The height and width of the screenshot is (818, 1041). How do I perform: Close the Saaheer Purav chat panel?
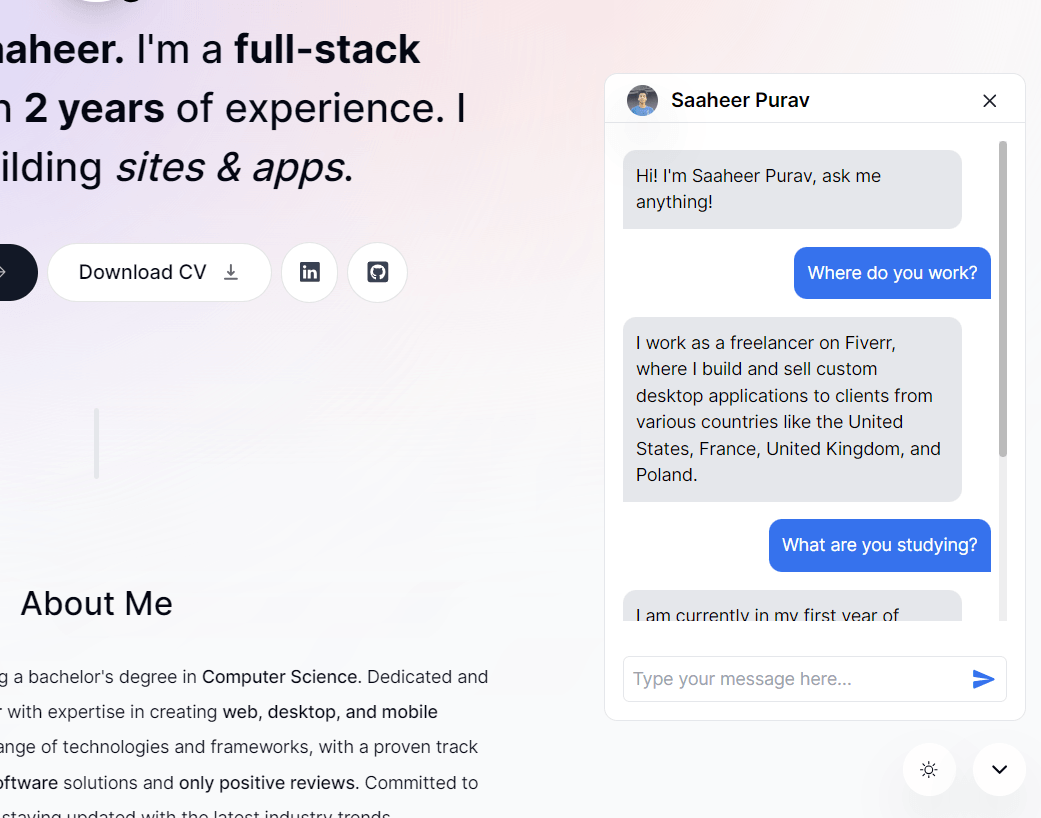(989, 100)
